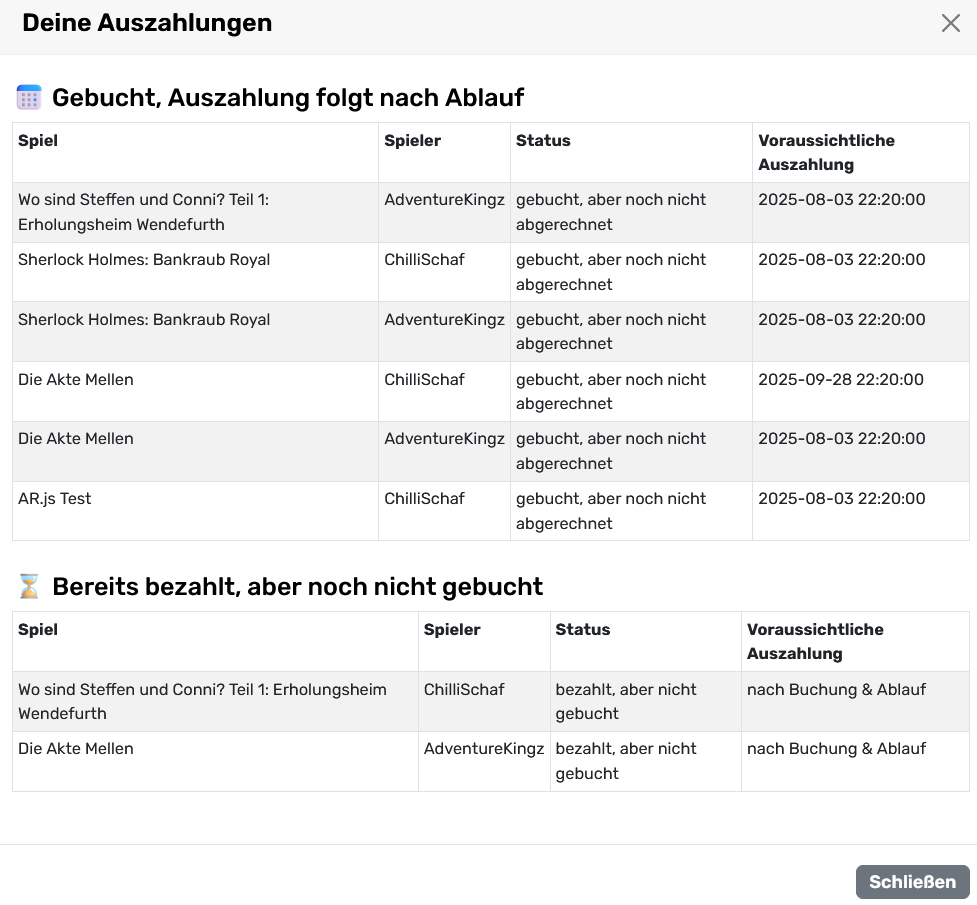Click the "Gebucht, Auszahlung folgt nach Ablauf" heading
The image size is (977, 905).
(288, 97)
